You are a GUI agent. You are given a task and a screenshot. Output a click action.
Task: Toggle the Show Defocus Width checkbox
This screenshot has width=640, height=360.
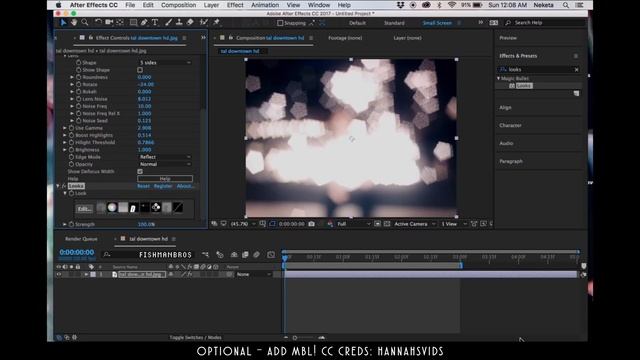[140, 171]
